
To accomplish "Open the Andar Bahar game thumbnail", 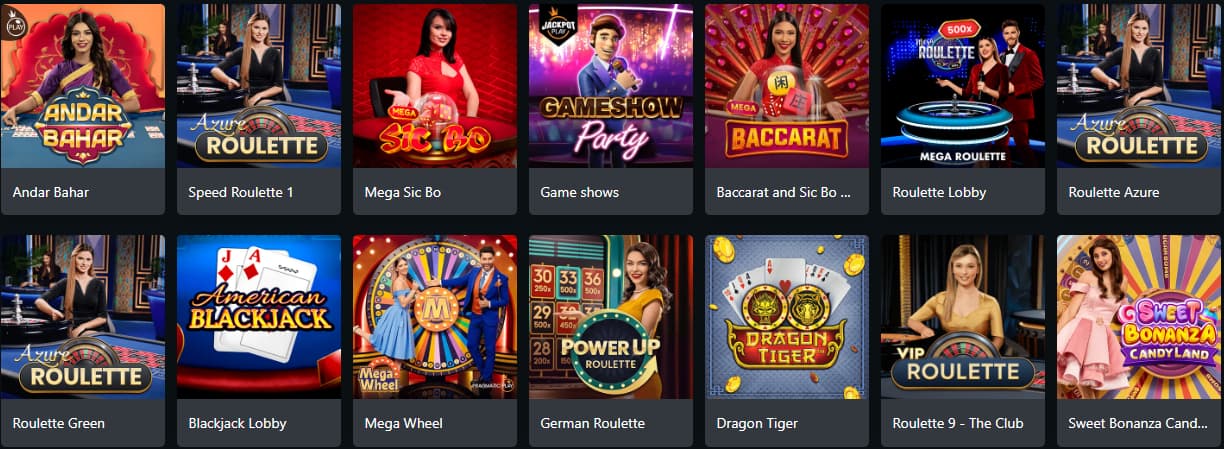I will 83,86.
